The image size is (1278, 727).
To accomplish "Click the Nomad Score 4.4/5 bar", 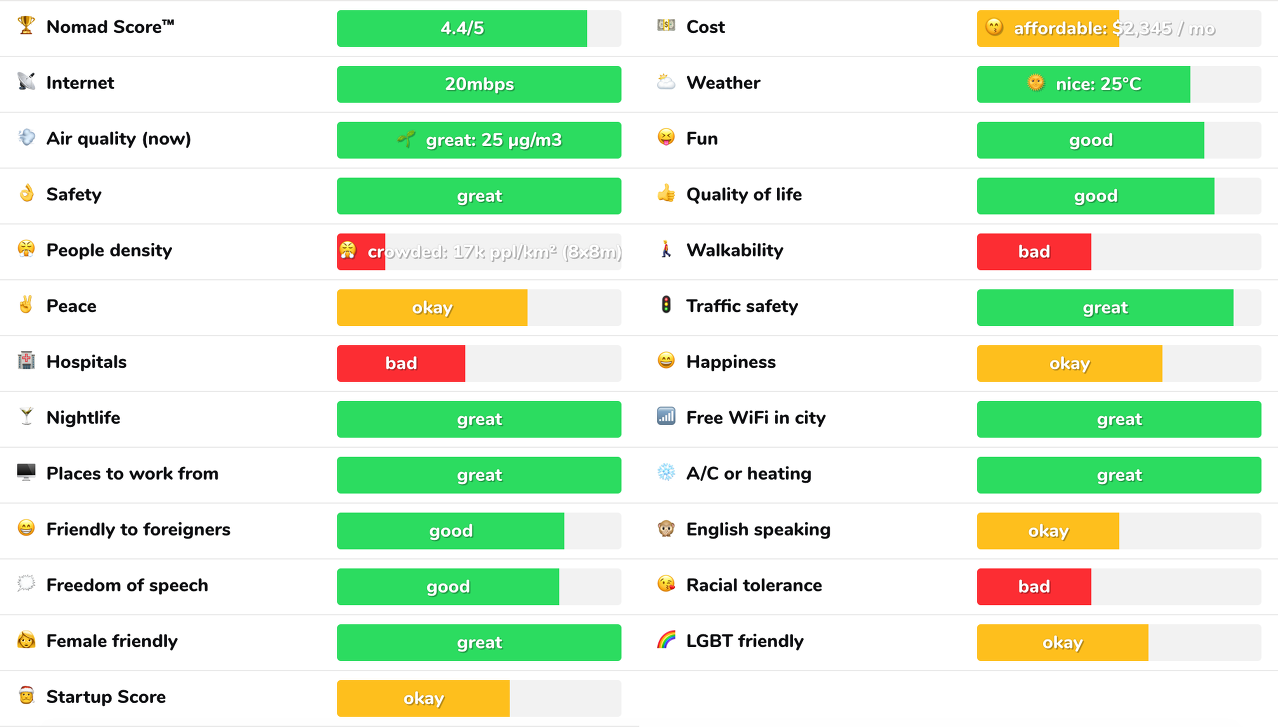I will pos(479,28).
